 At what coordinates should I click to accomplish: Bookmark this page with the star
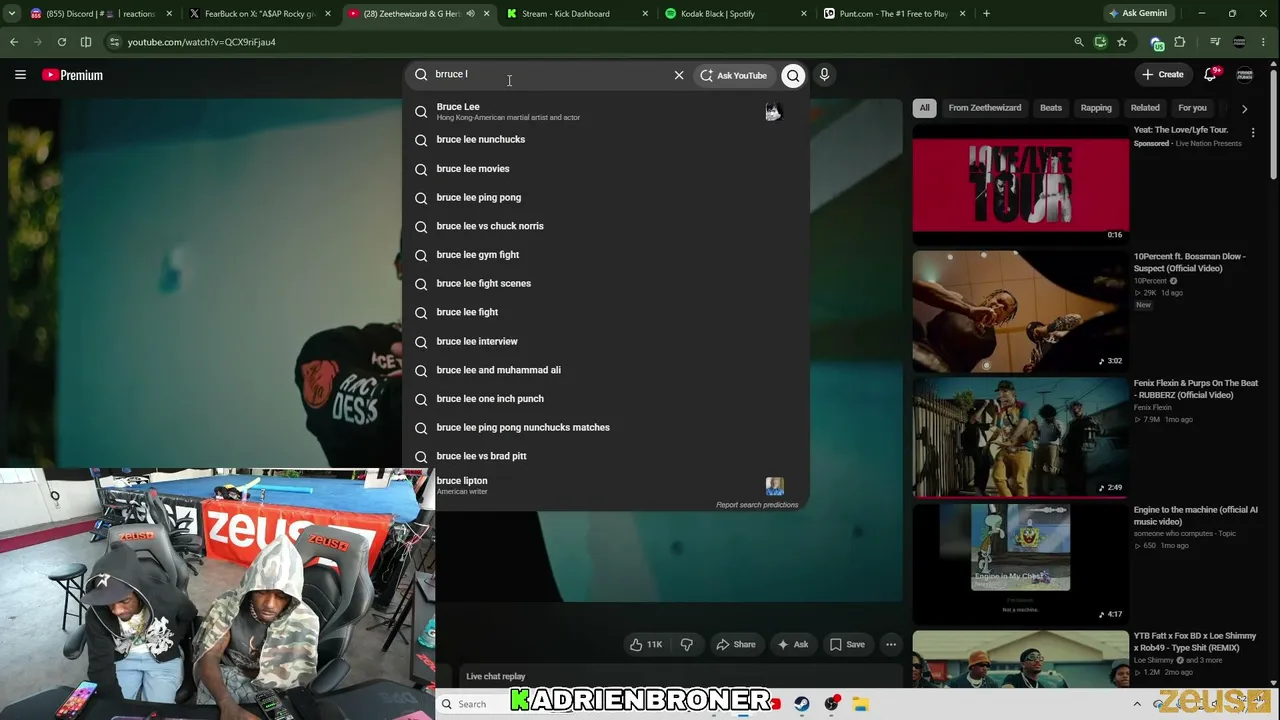pos(1122,42)
